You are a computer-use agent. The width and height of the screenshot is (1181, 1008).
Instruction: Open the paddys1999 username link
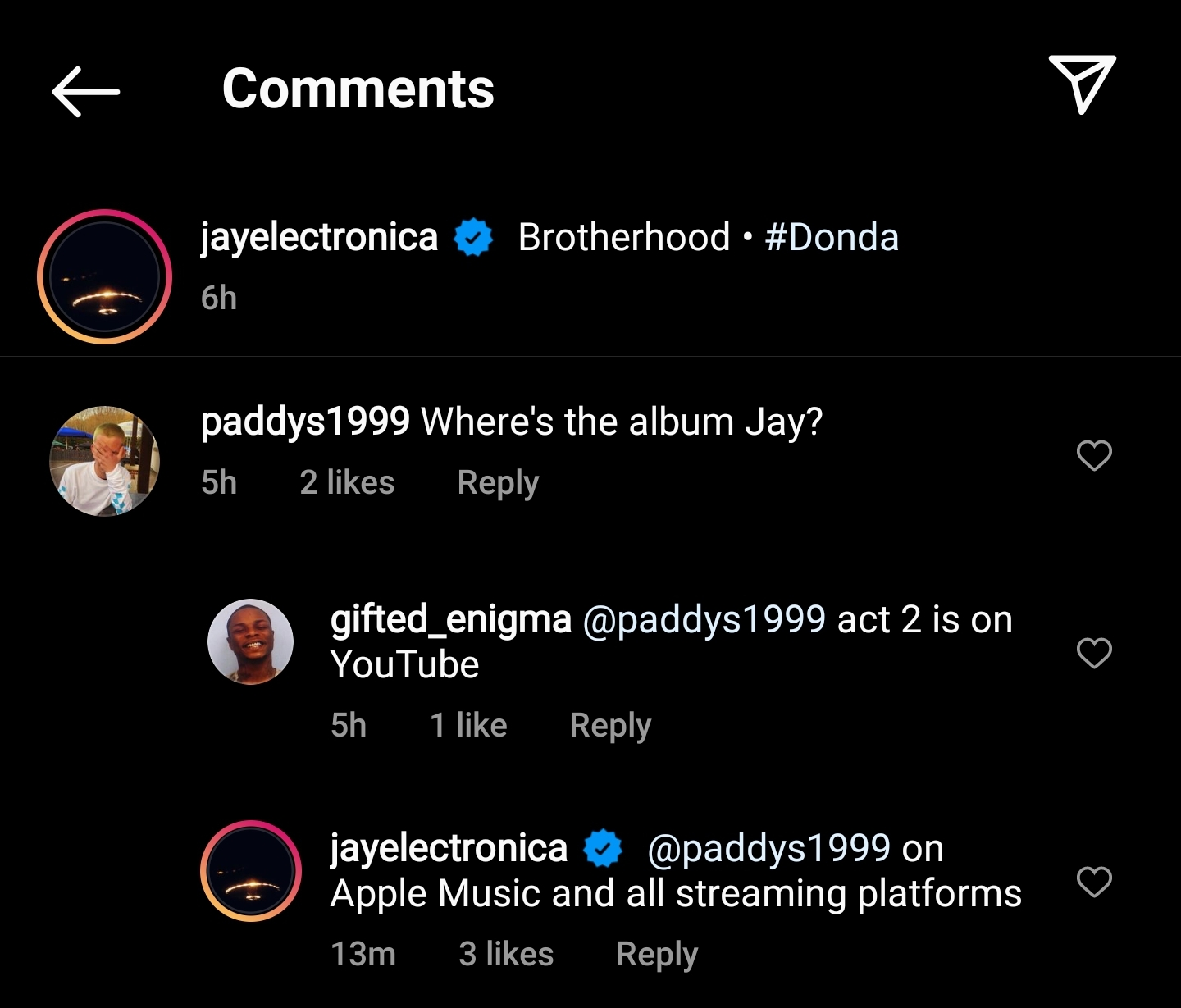click(305, 422)
